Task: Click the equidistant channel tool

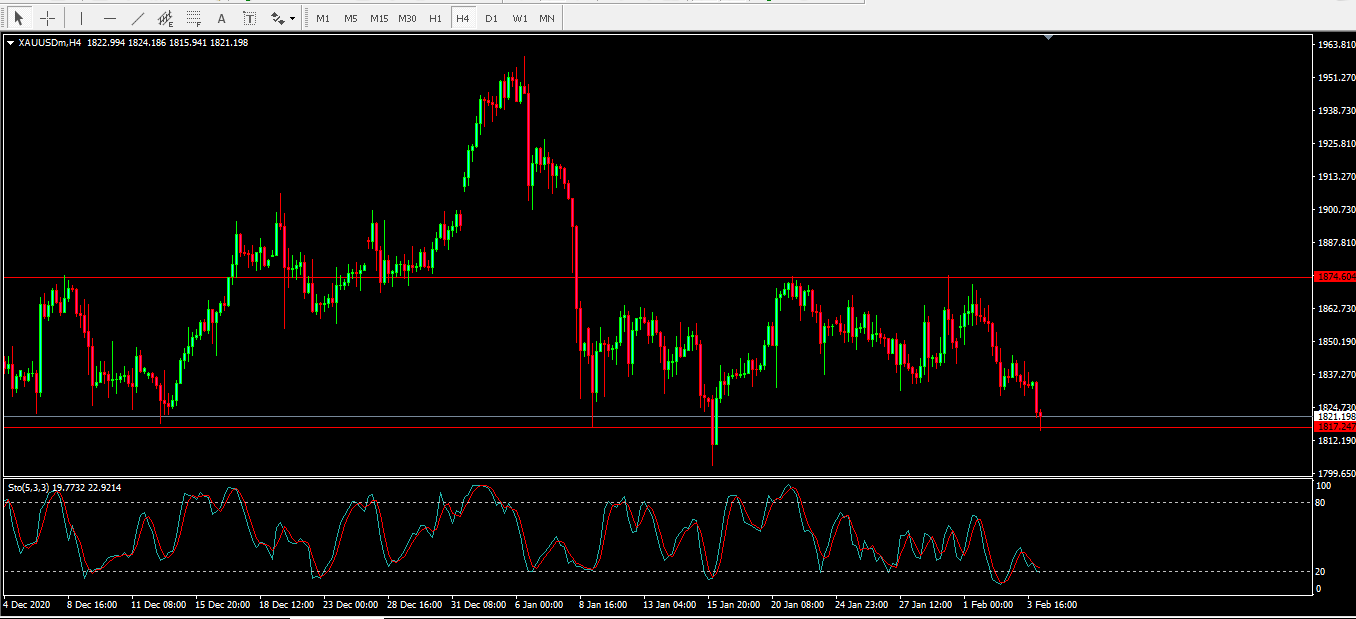Action: point(166,18)
